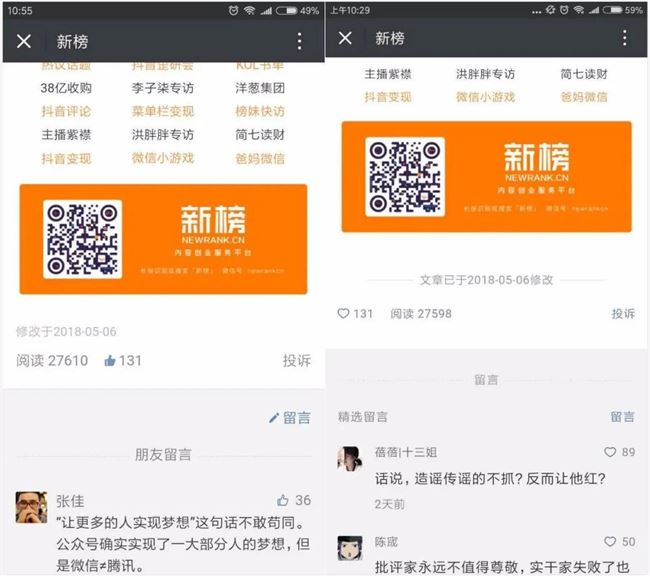Screen dimensions: 650x576
Task: Open the 38亿收购 link
Action: 66,88
